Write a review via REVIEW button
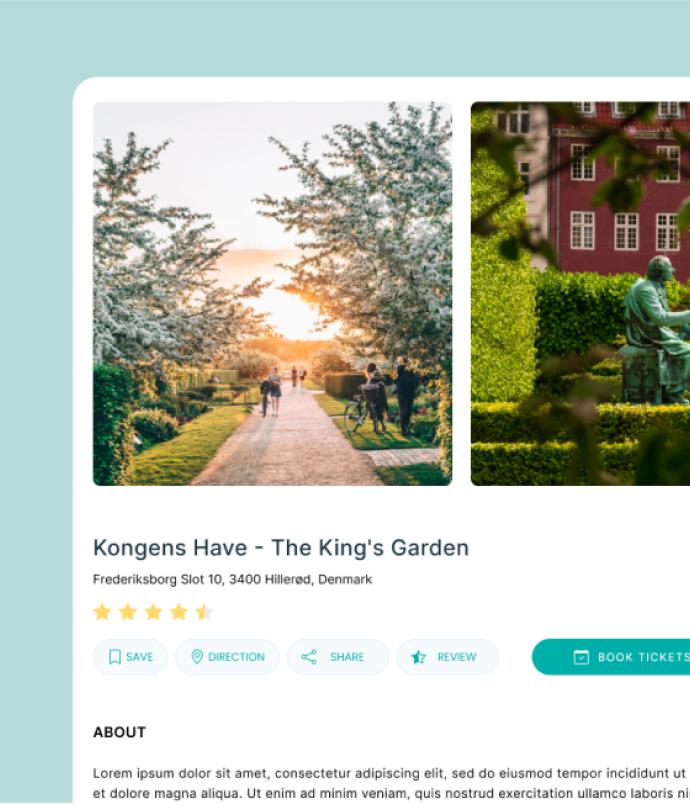Screen dimensions: 690x804 click(448, 657)
